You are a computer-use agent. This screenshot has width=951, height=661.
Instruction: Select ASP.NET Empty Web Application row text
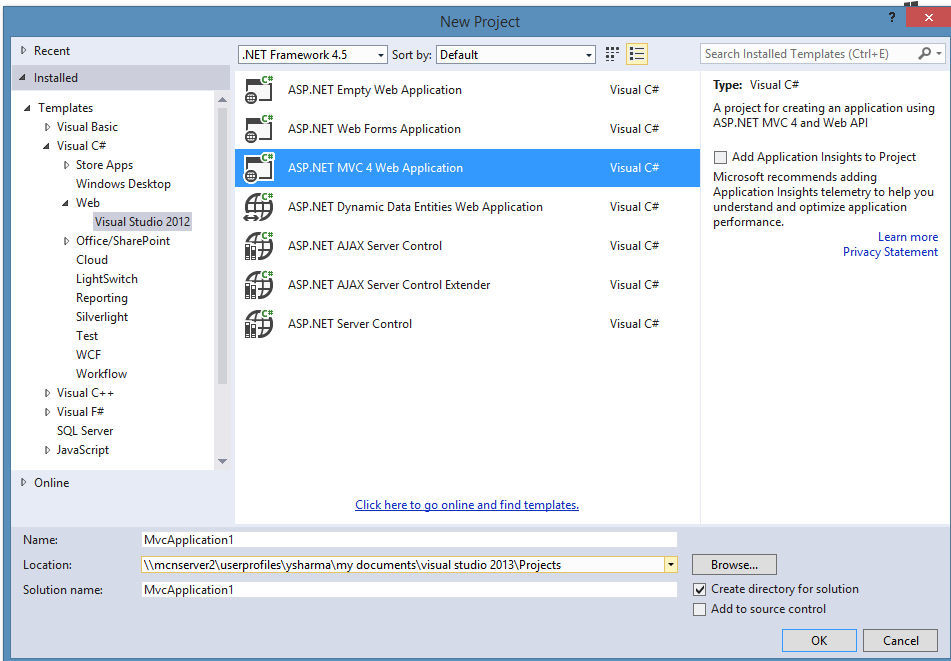click(x=375, y=90)
